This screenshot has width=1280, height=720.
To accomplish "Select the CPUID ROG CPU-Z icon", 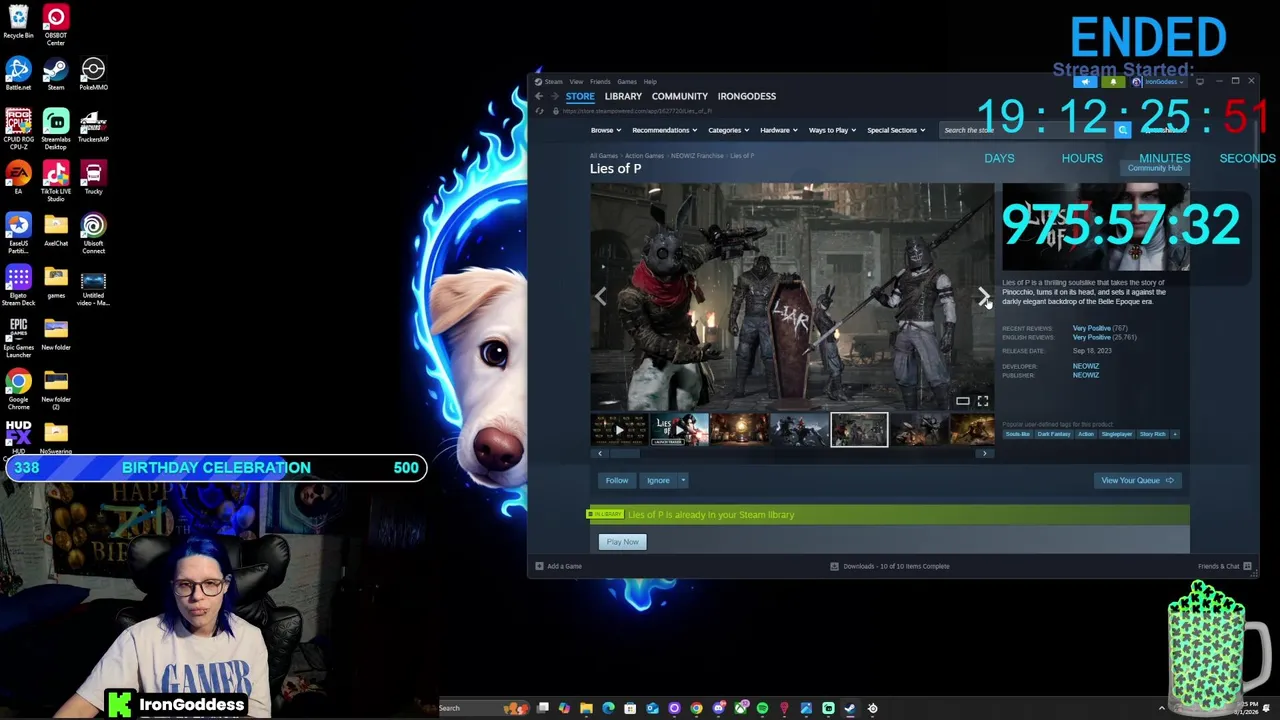I will pos(18,129).
